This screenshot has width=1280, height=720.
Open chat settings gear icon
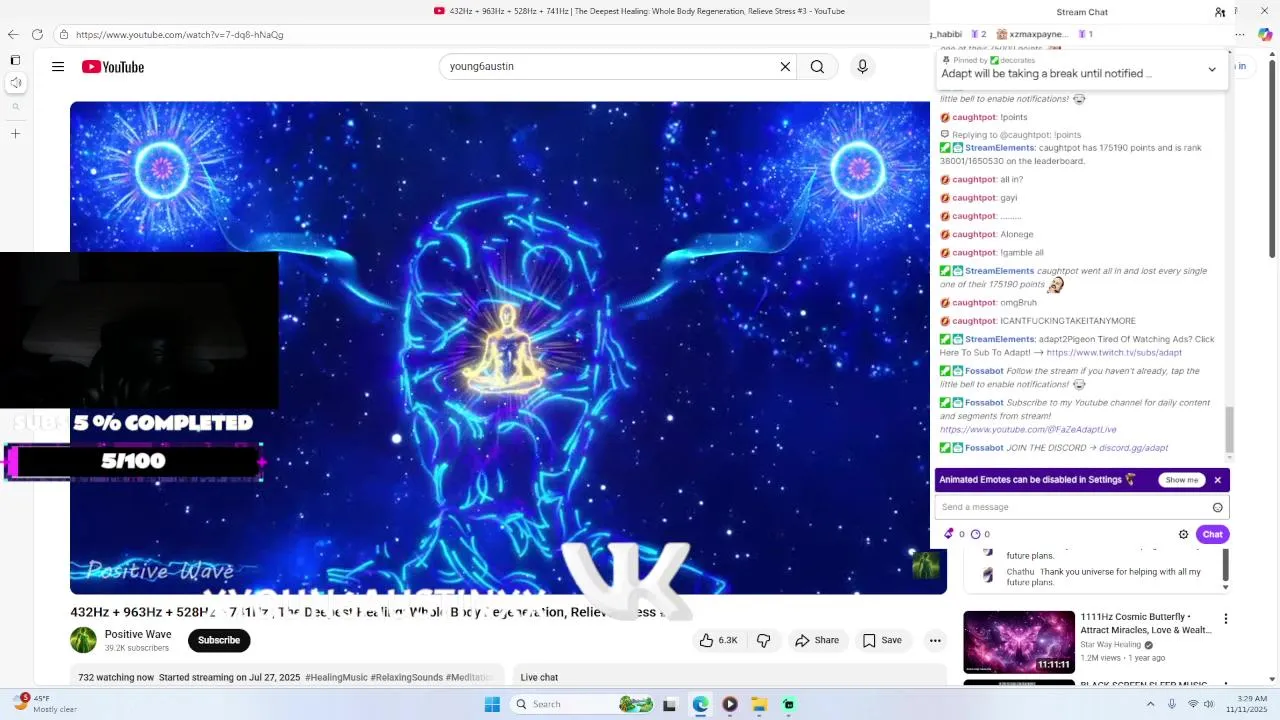coord(1183,534)
